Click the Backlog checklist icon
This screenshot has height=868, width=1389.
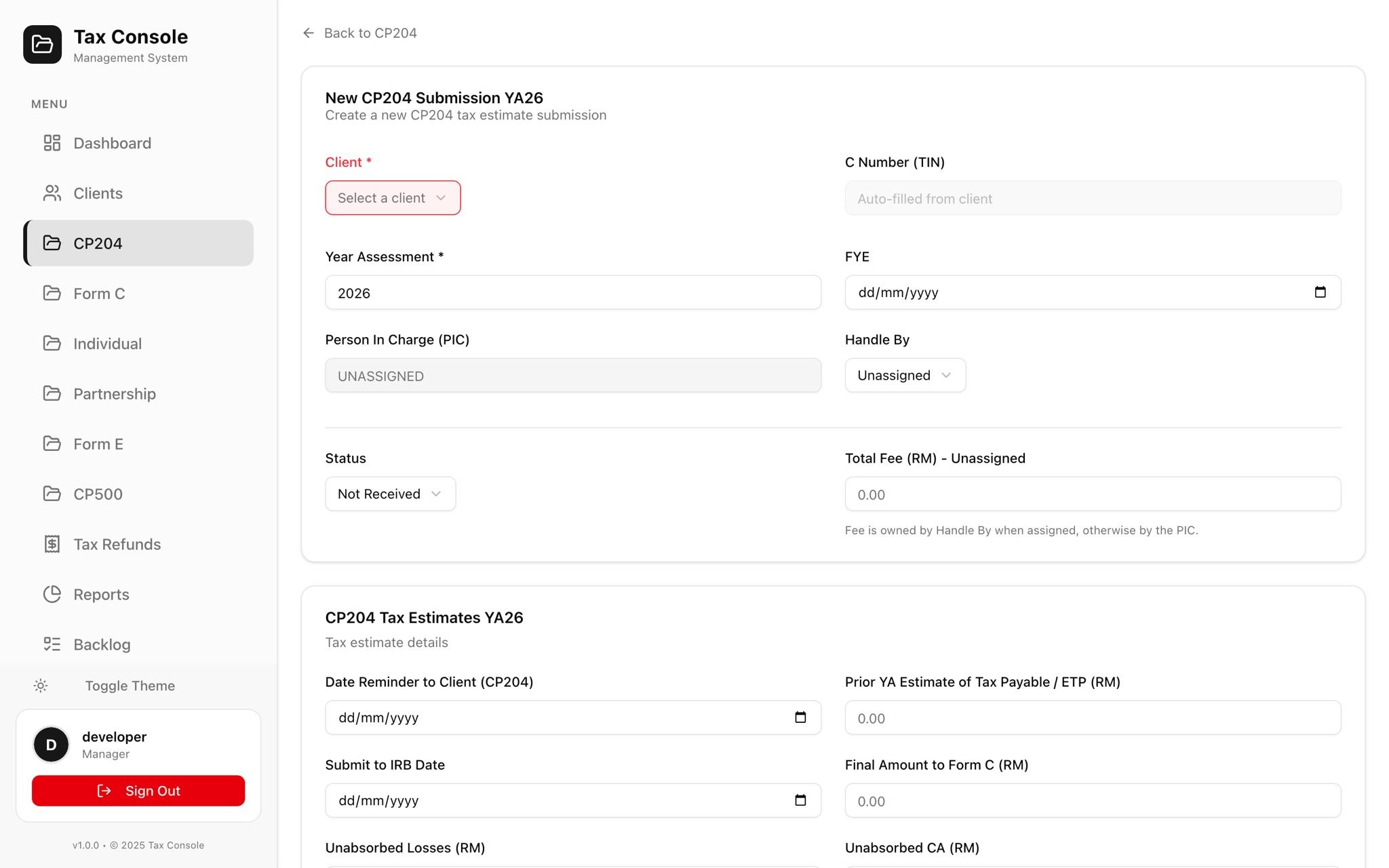(x=52, y=644)
